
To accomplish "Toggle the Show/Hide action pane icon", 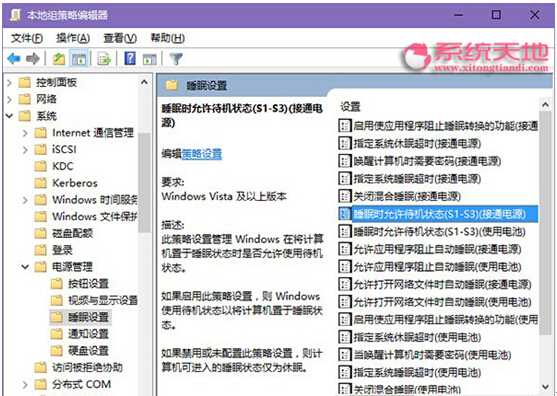I will 150,59.
